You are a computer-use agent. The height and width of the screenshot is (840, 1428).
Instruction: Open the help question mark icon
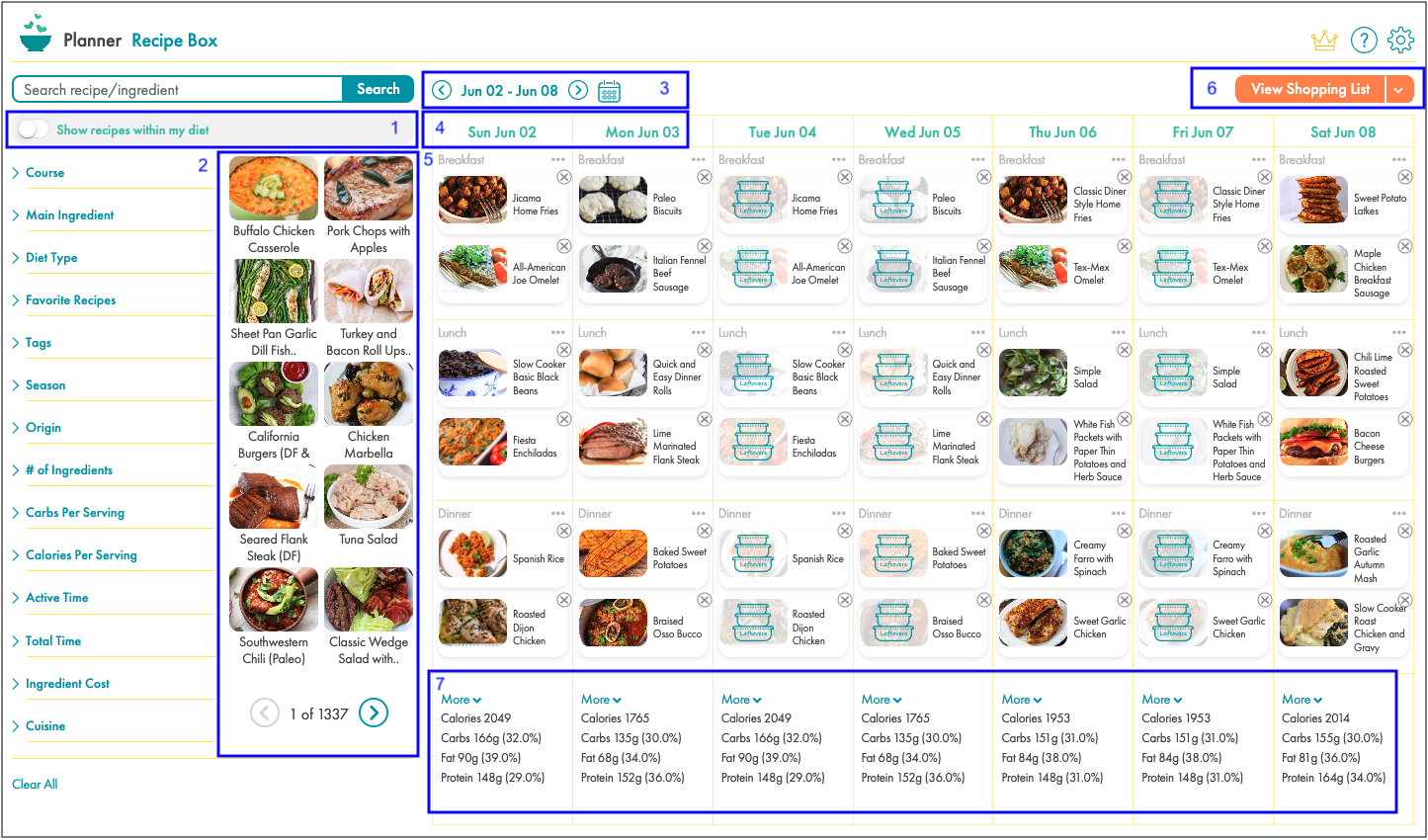[x=1364, y=40]
